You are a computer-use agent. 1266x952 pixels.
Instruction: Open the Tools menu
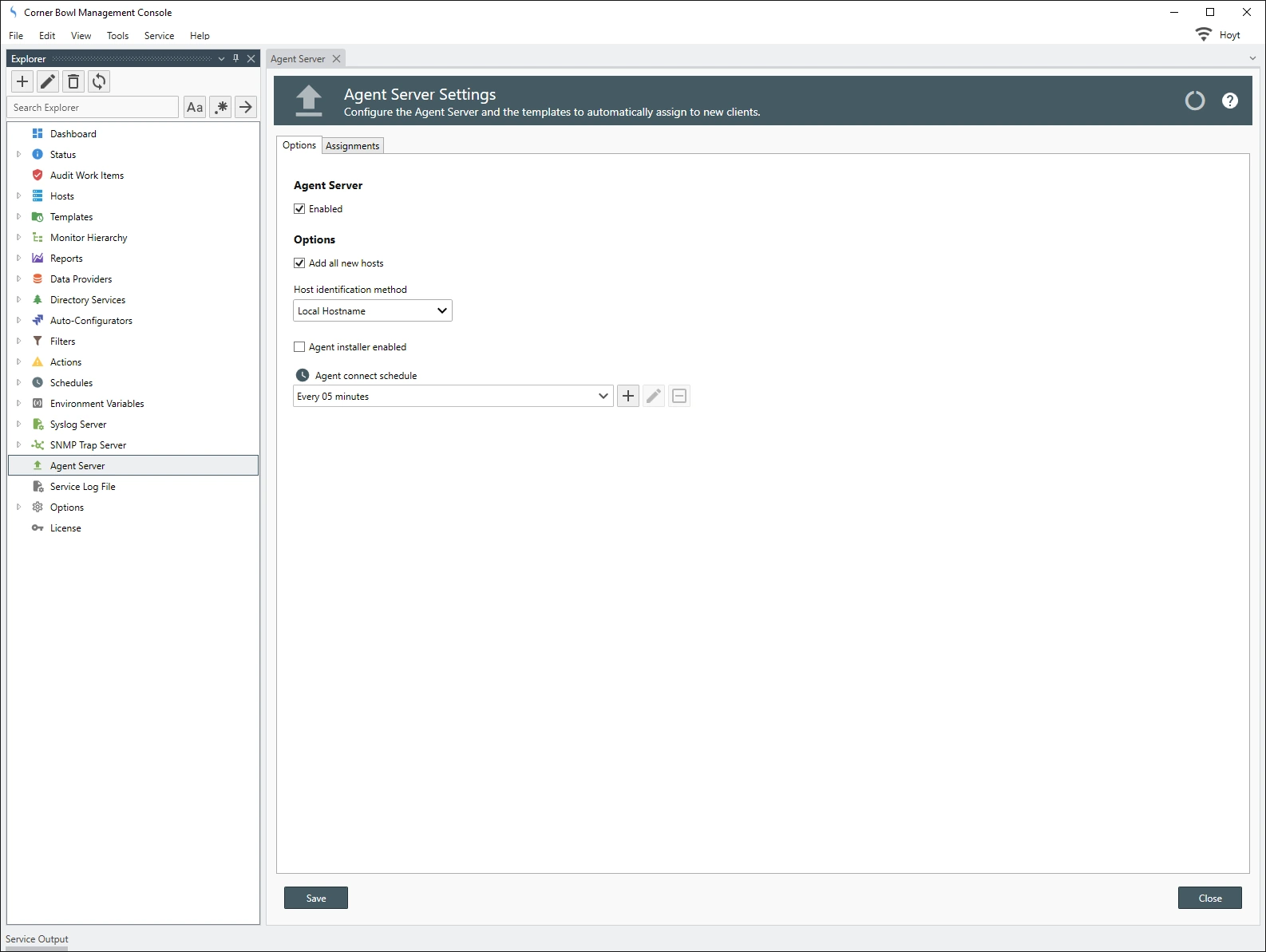coord(117,36)
